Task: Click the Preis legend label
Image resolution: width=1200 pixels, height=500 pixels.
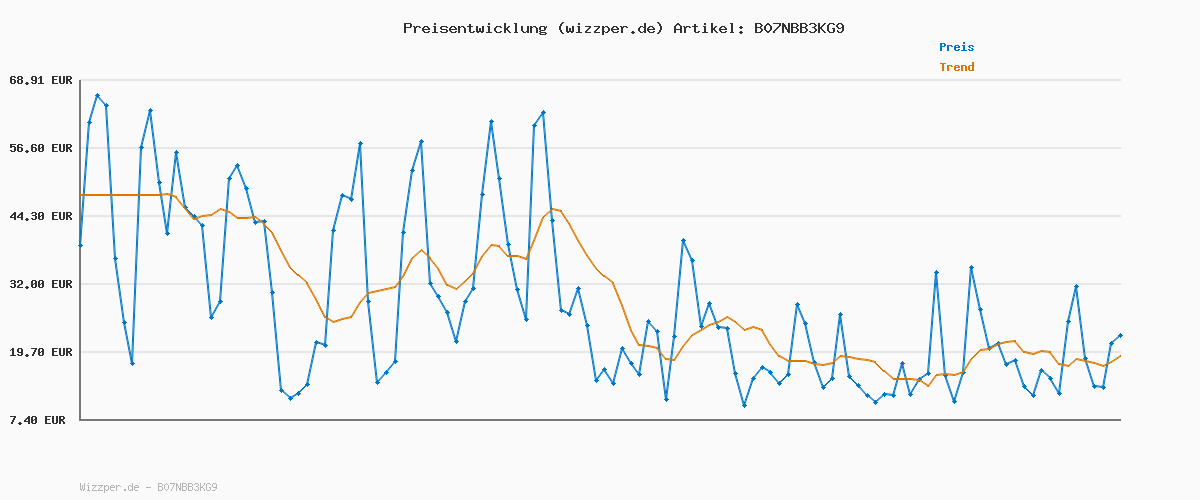Action: click(x=956, y=47)
